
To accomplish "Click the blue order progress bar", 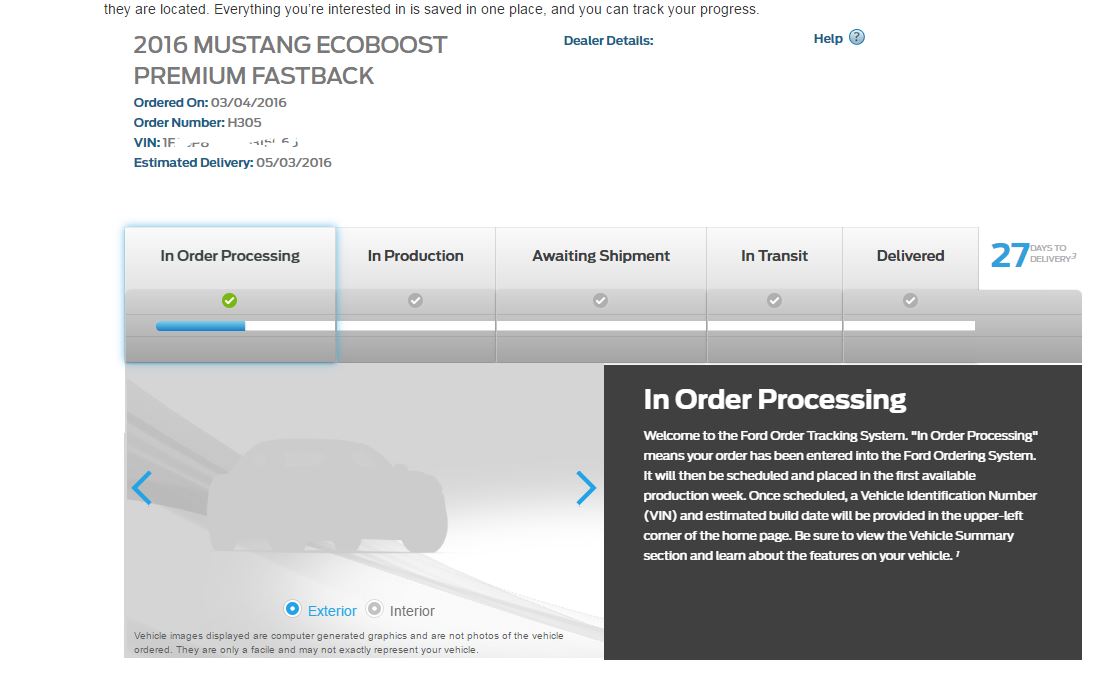I will point(200,326).
